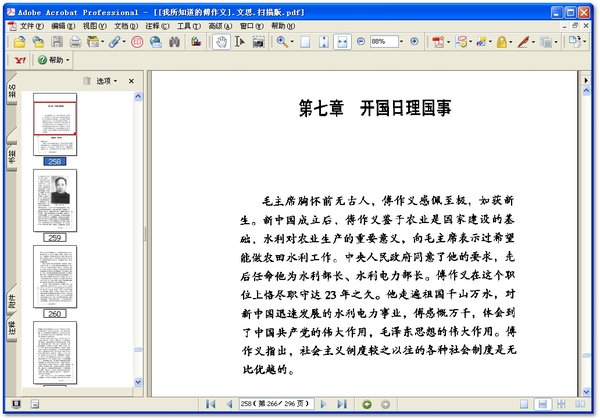Go to the next page

pyautogui.click(x=323, y=404)
